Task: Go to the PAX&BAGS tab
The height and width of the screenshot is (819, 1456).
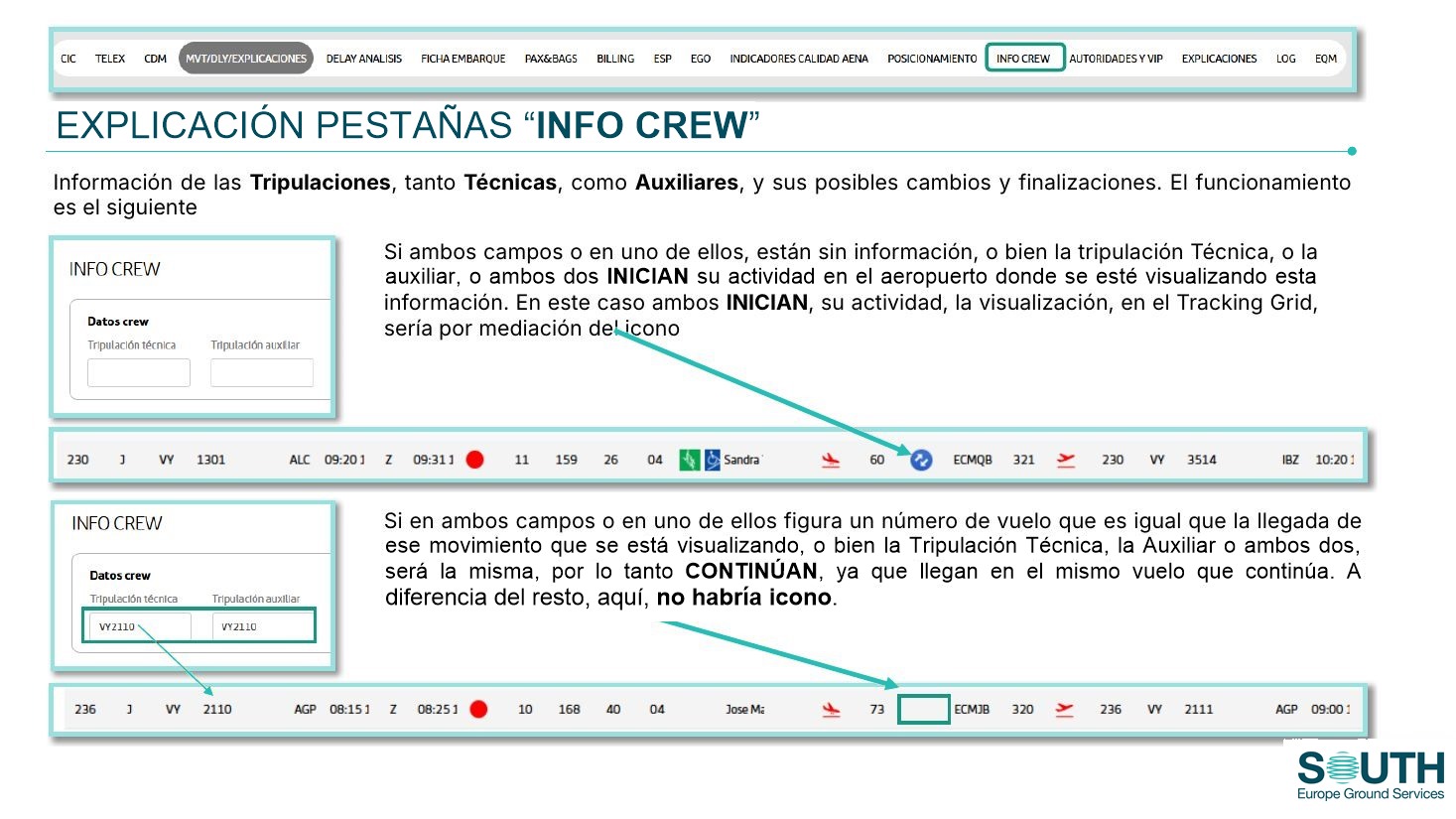Action: (x=551, y=59)
